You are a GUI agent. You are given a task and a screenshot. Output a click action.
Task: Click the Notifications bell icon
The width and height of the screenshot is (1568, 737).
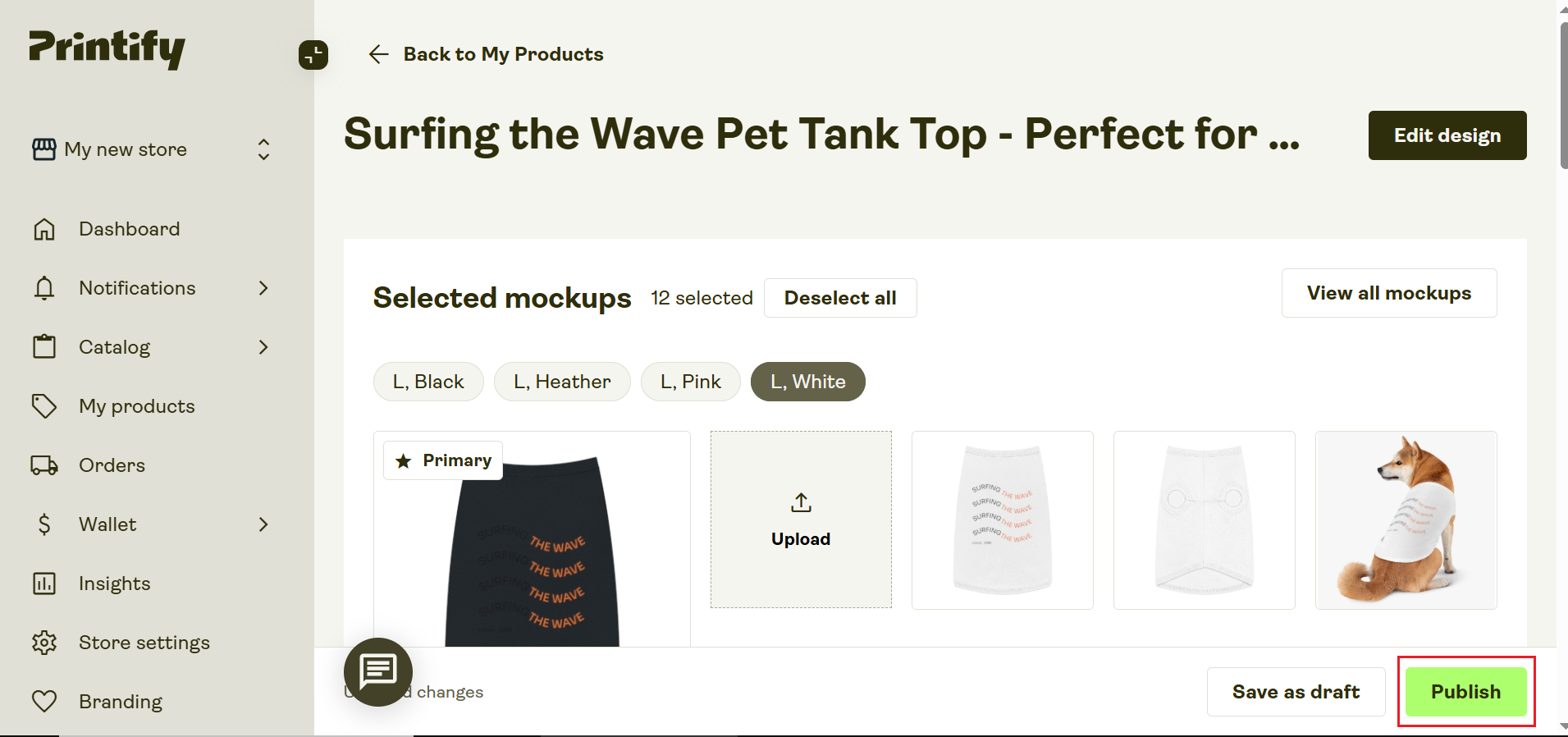point(44,288)
